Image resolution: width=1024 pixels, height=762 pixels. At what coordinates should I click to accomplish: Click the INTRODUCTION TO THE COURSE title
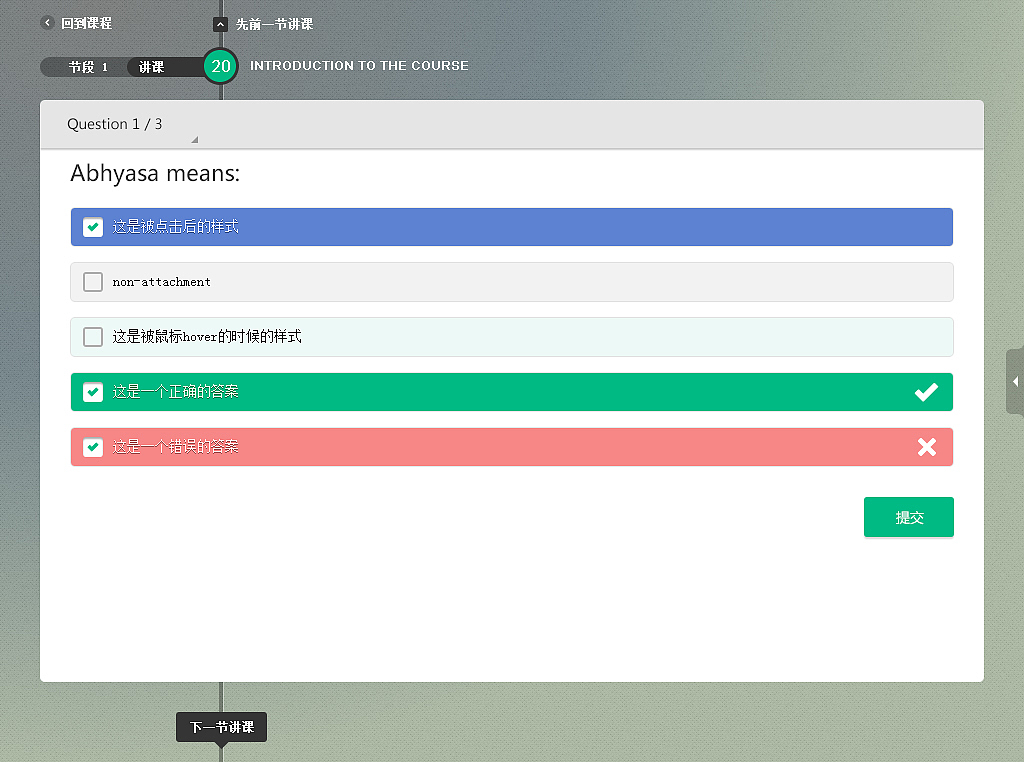pyautogui.click(x=359, y=66)
